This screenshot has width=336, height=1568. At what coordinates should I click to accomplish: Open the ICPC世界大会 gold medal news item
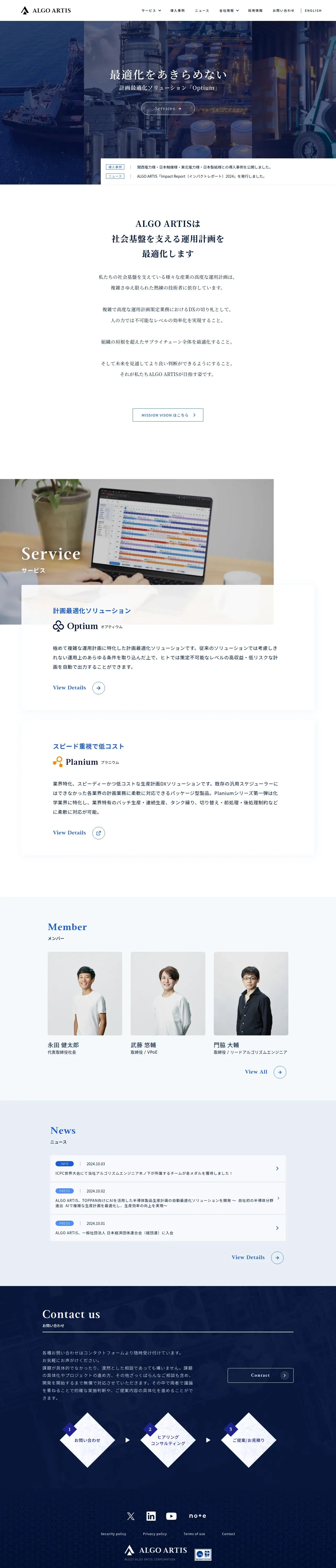click(x=168, y=1168)
